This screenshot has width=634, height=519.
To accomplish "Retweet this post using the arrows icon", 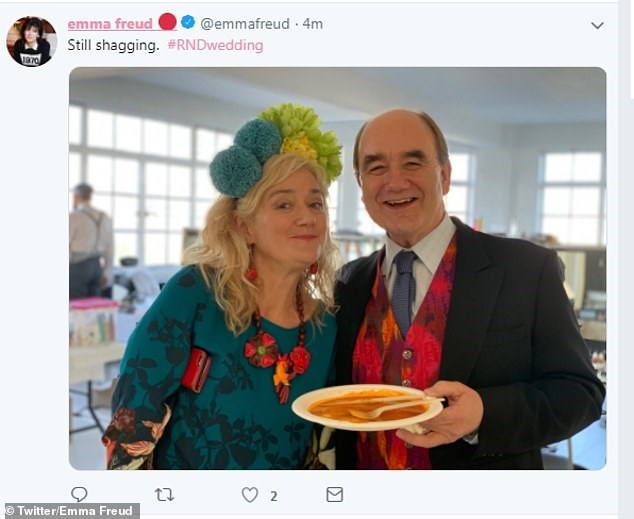I will 164,494.
